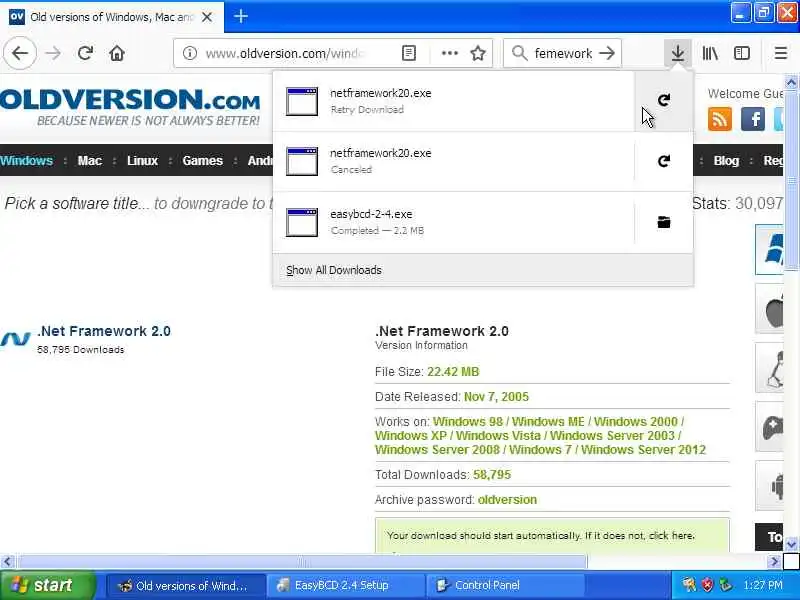800x600 pixels.
Task: Click Windows XP compatibility link
Action: (410, 436)
